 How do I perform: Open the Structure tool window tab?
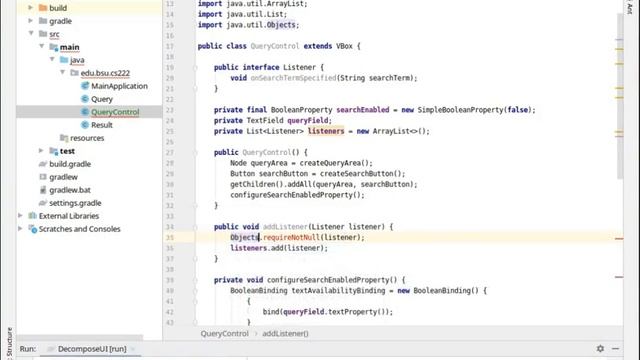[9, 343]
